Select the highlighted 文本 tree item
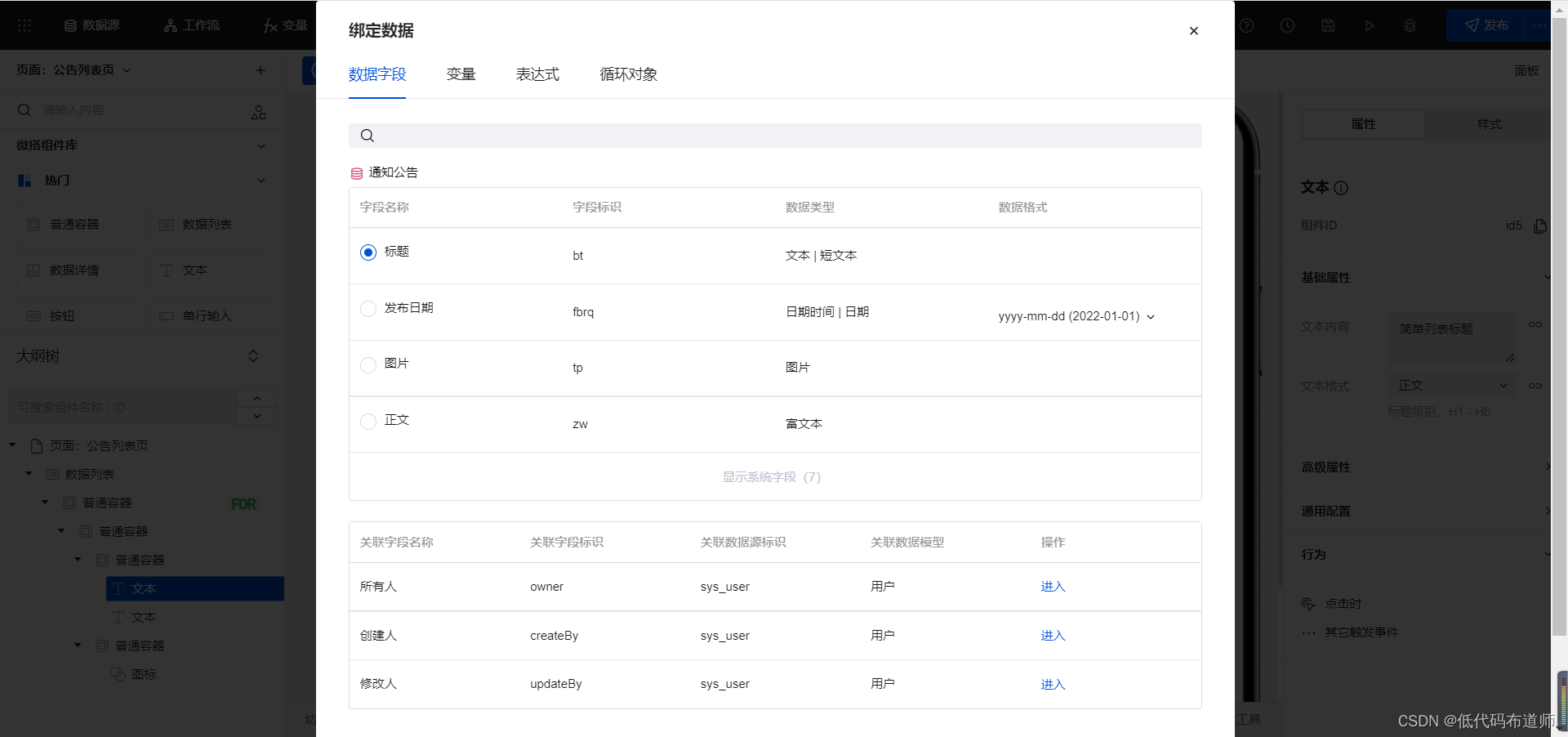The image size is (1568, 737). click(195, 589)
